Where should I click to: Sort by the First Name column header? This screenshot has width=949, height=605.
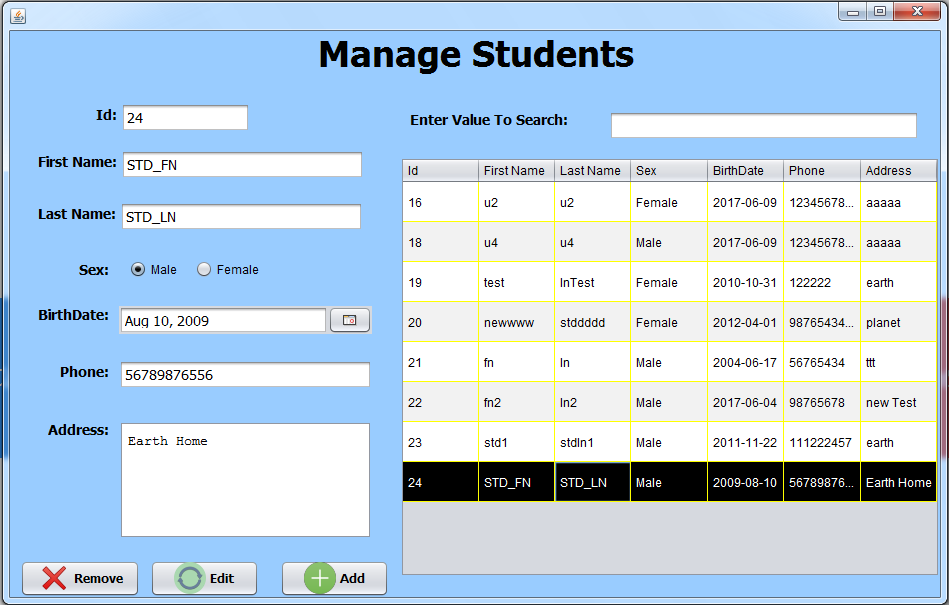tap(515, 170)
